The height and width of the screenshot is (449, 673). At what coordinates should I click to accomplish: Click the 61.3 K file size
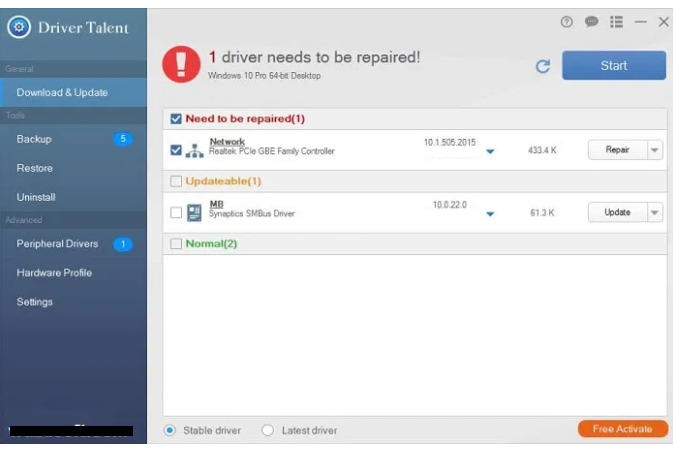click(x=542, y=213)
